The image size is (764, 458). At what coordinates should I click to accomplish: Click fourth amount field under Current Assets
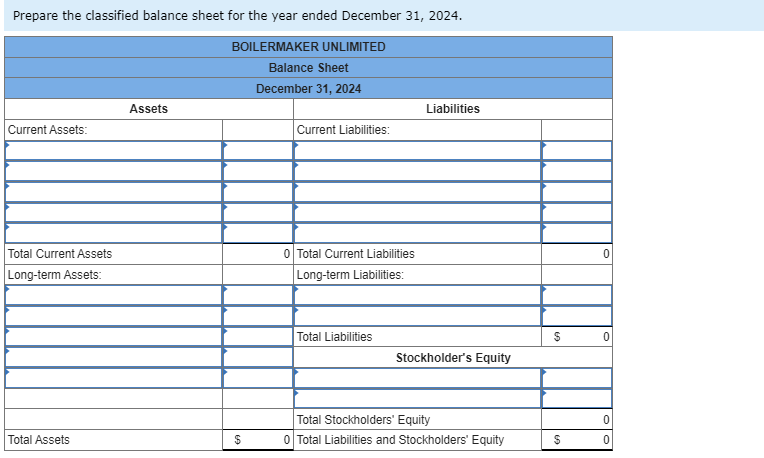(258, 212)
